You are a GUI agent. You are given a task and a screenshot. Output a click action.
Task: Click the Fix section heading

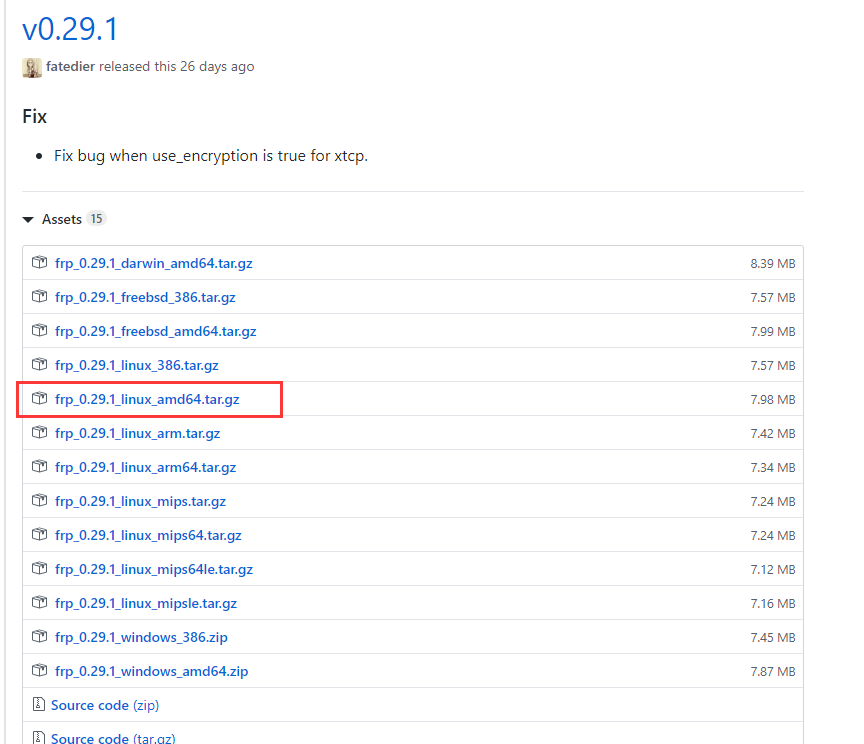35,117
